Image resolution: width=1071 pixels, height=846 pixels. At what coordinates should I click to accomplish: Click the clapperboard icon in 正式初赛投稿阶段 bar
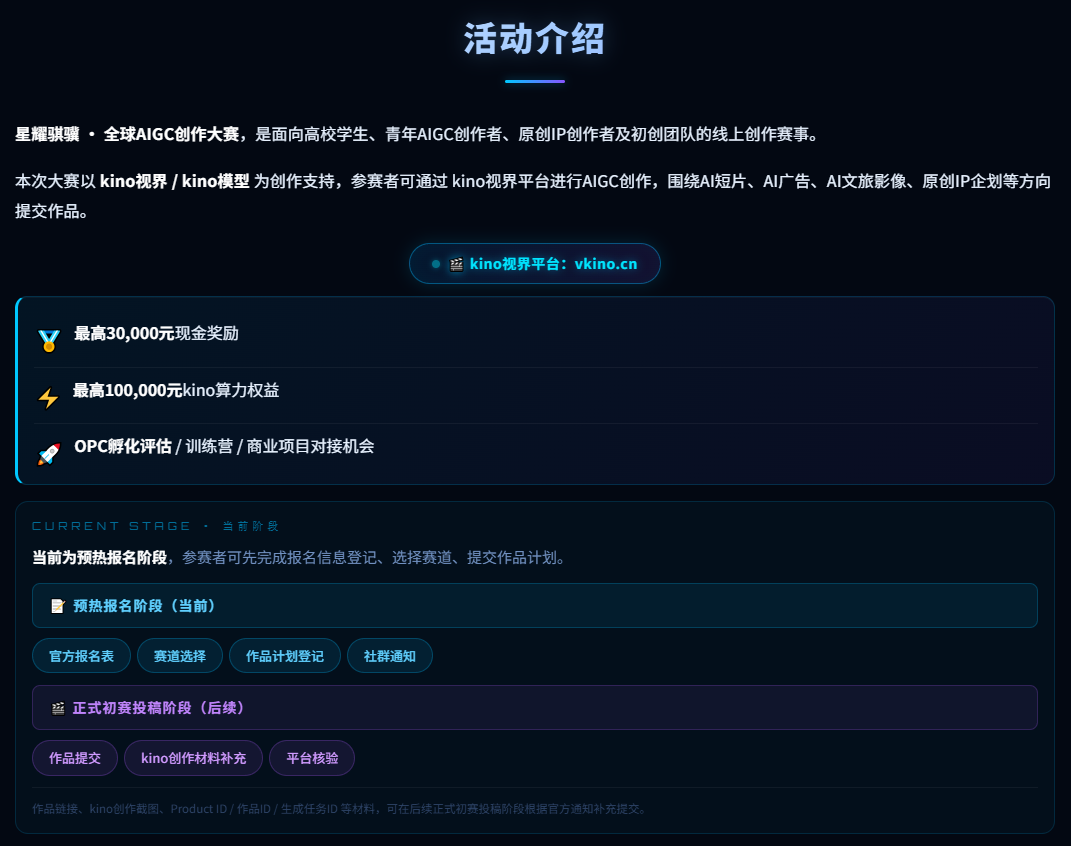click(x=58, y=708)
